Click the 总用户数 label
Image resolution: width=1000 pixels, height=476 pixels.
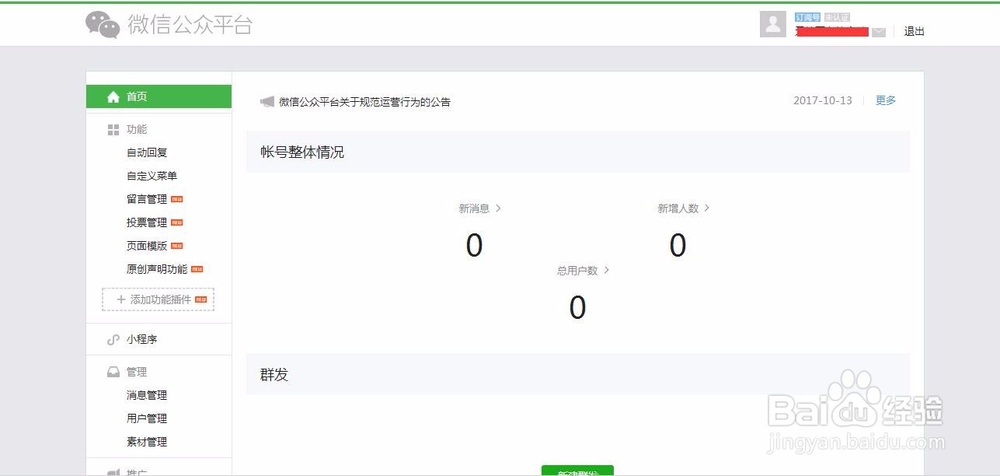coord(577,271)
